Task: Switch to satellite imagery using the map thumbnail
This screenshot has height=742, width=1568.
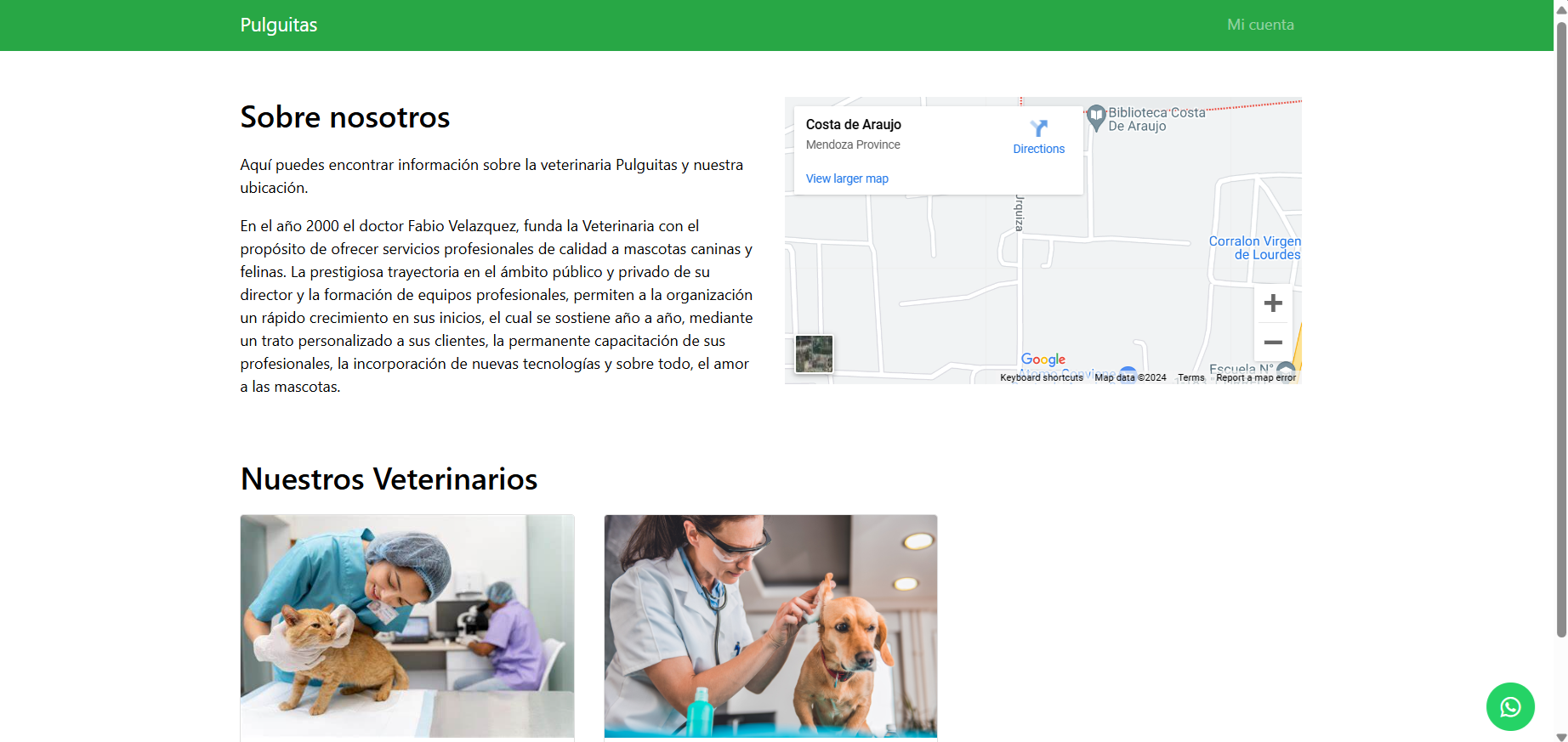Action: (x=814, y=354)
